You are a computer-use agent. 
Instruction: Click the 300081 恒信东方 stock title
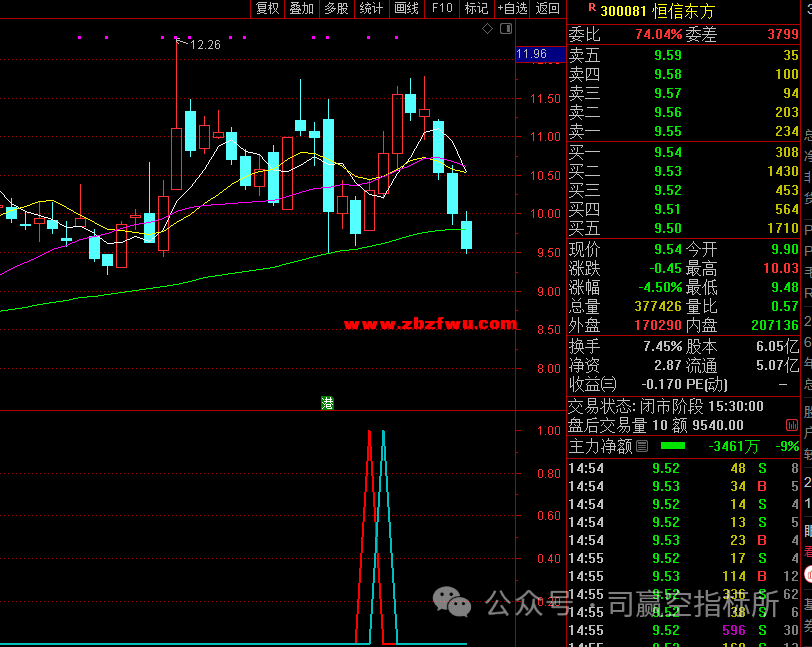(657, 11)
